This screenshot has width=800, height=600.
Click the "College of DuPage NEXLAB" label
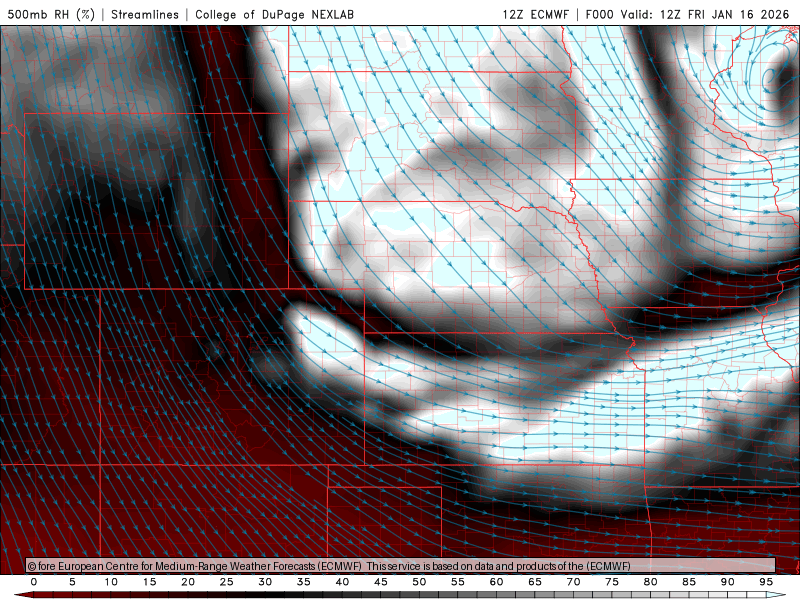(x=274, y=14)
